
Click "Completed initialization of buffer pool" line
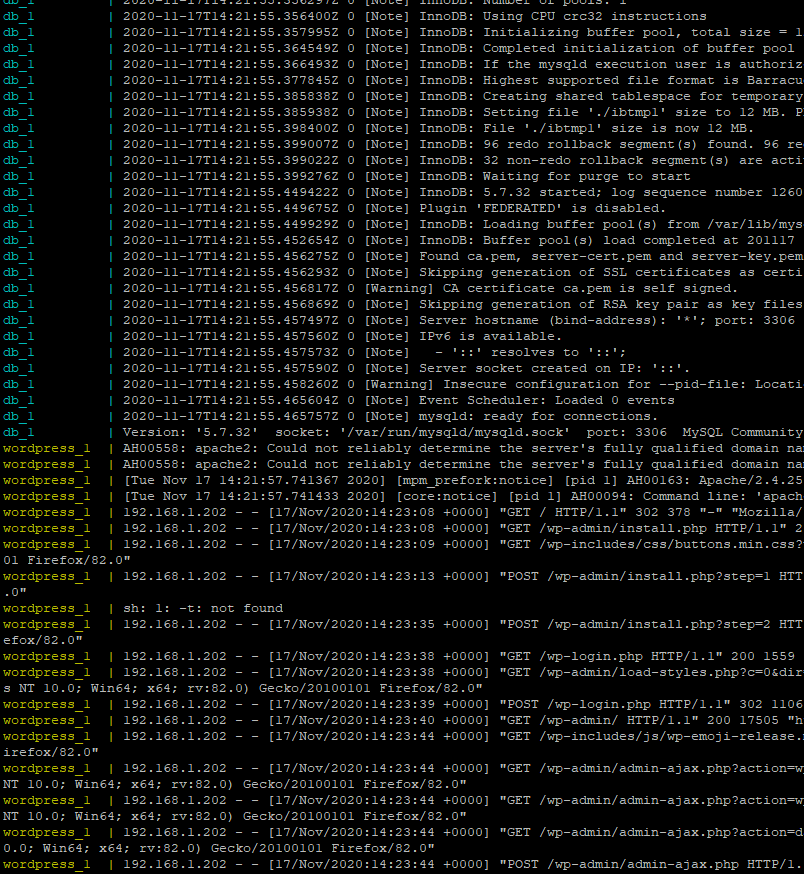pyautogui.click(x=638, y=48)
